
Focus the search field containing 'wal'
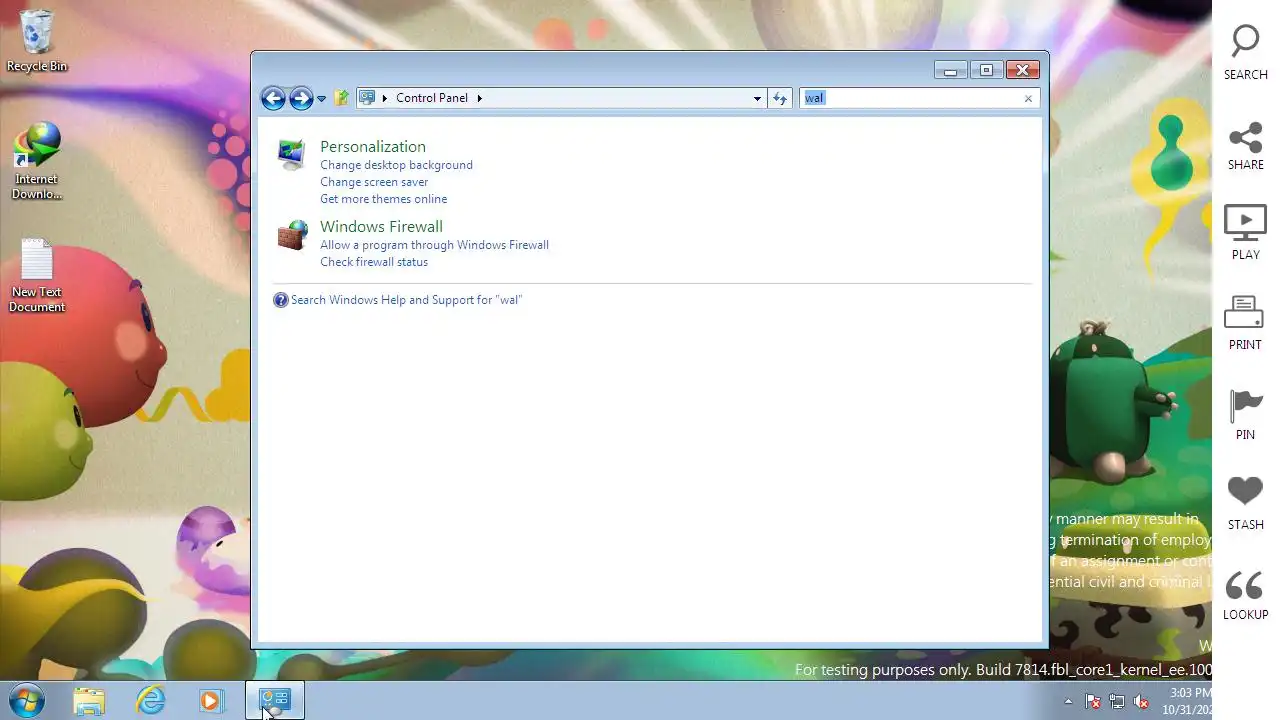910,98
